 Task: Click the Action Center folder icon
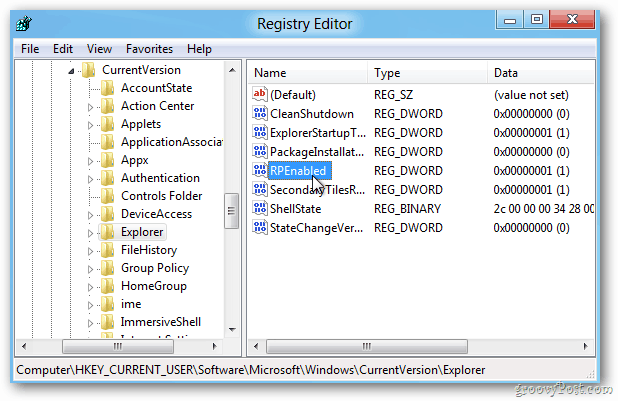[107, 106]
